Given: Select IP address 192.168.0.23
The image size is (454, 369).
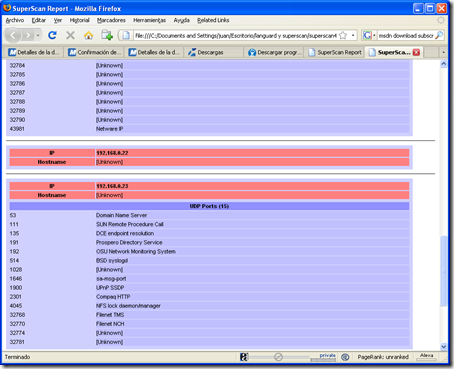Looking at the screenshot, I should tap(112, 186).
